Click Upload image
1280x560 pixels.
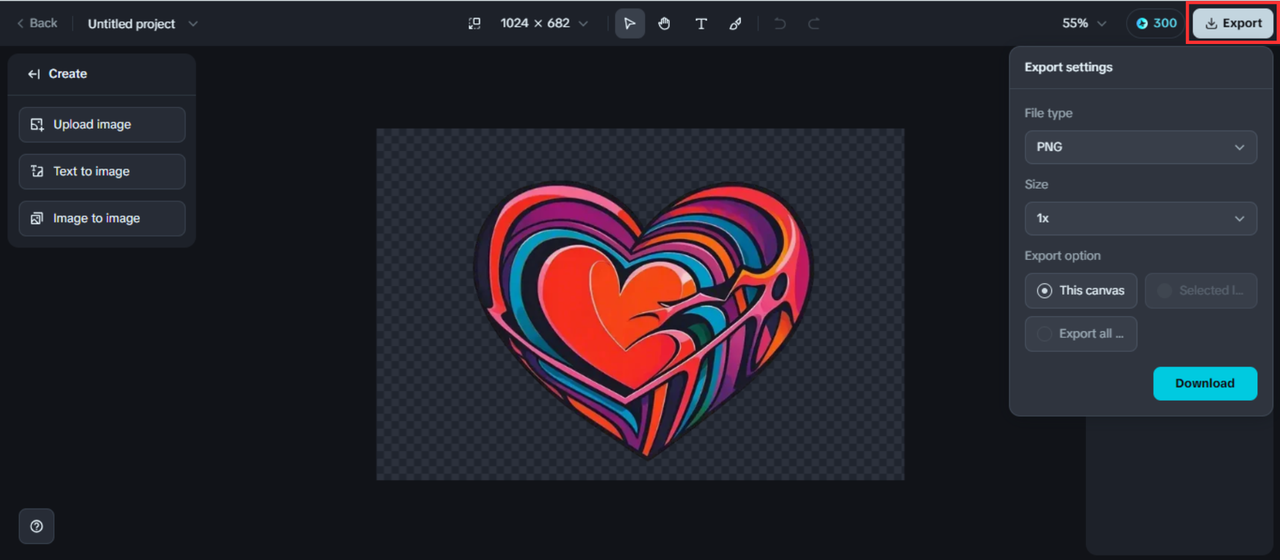[102, 125]
